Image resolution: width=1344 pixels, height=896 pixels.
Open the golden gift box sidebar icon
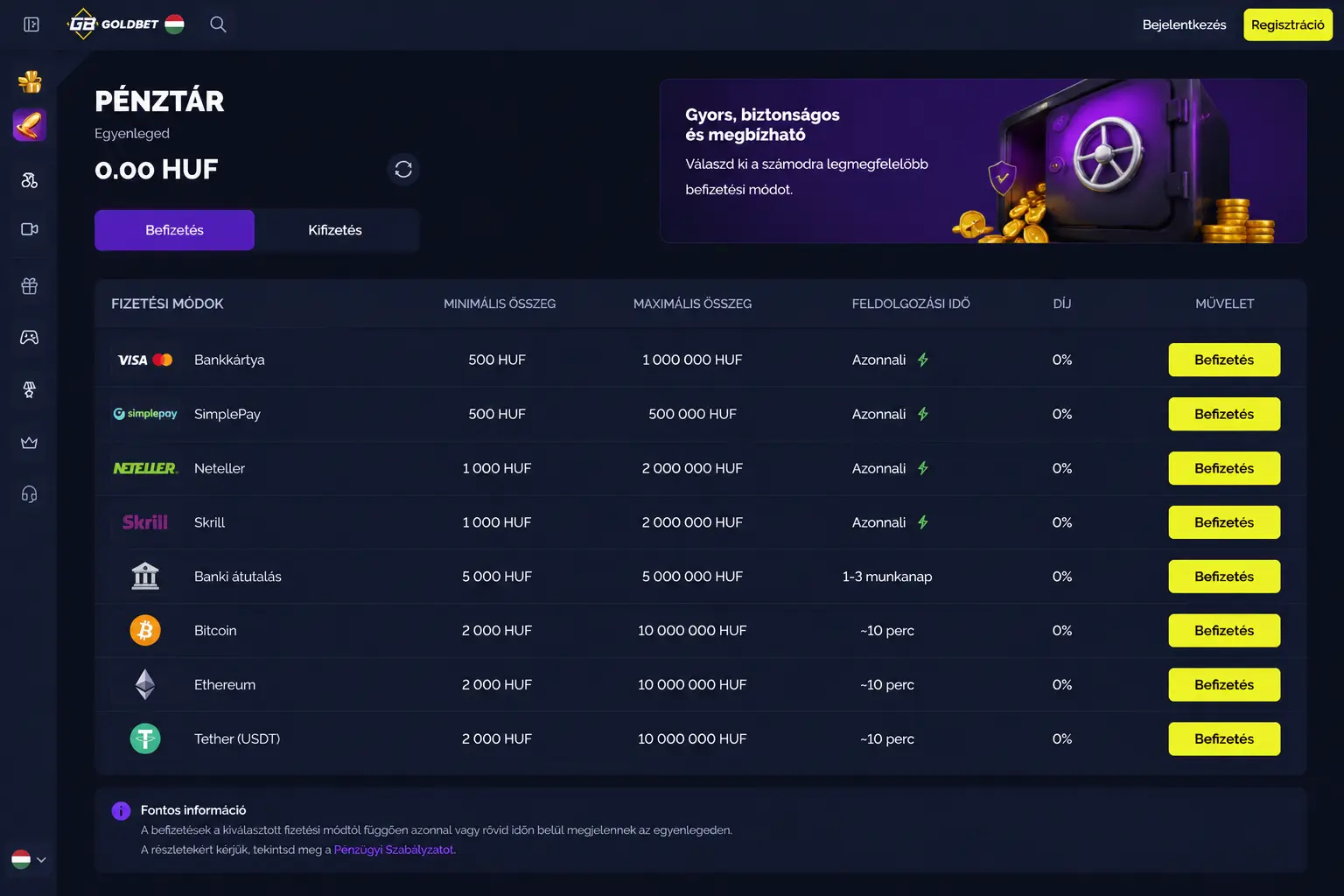(x=30, y=81)
